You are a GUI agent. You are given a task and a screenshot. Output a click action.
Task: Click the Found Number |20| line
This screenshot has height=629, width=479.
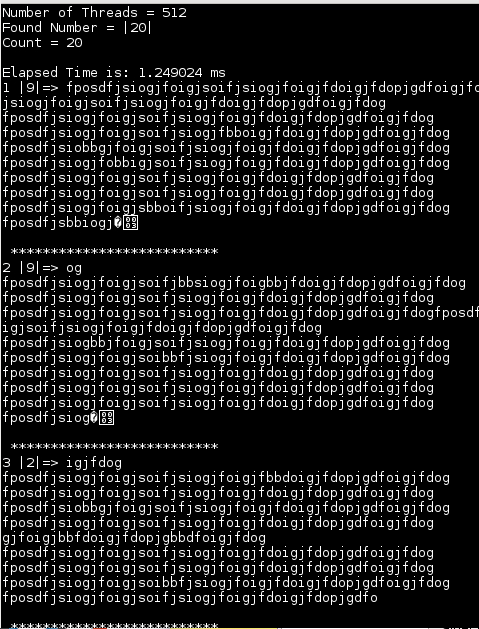coord(77,28)
